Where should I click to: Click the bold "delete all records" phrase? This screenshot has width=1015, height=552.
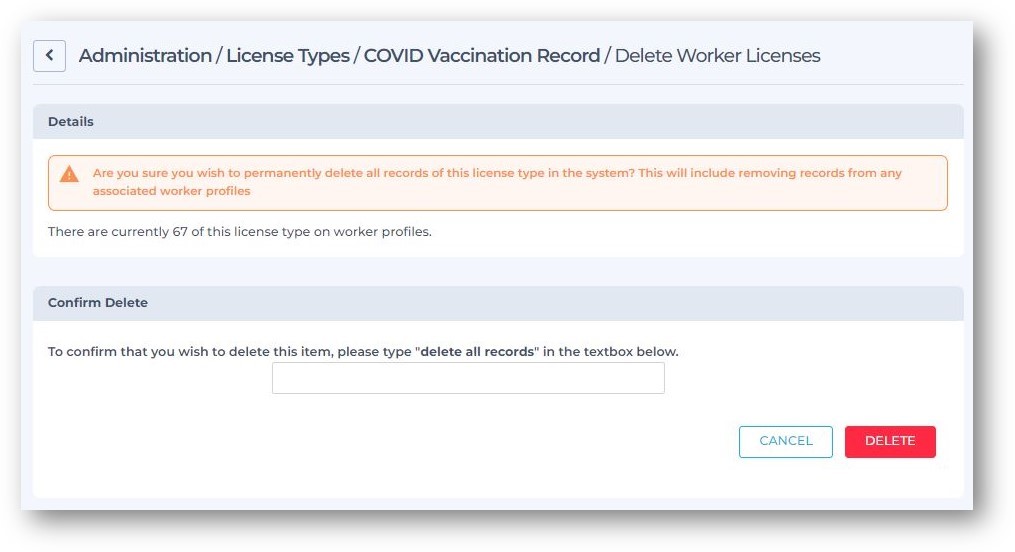tap(477, 351)
